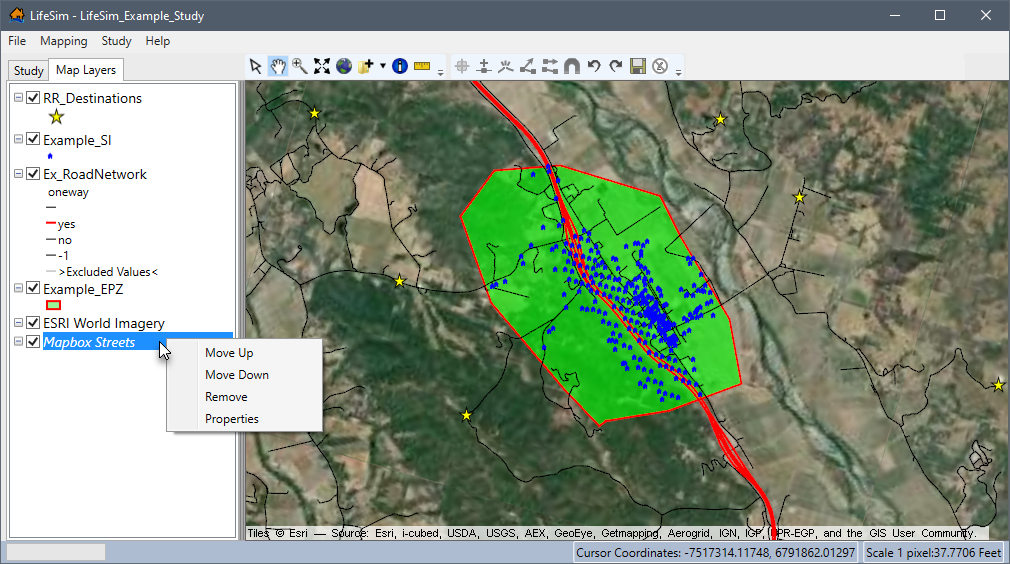Click the save floppy disk icon

[x=638, y=66]
